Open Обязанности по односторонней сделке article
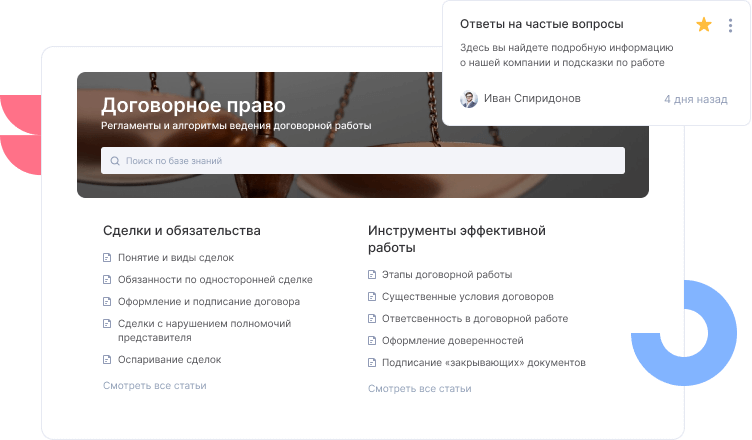Viewport: 752px width, 440px height. [214, 280]
